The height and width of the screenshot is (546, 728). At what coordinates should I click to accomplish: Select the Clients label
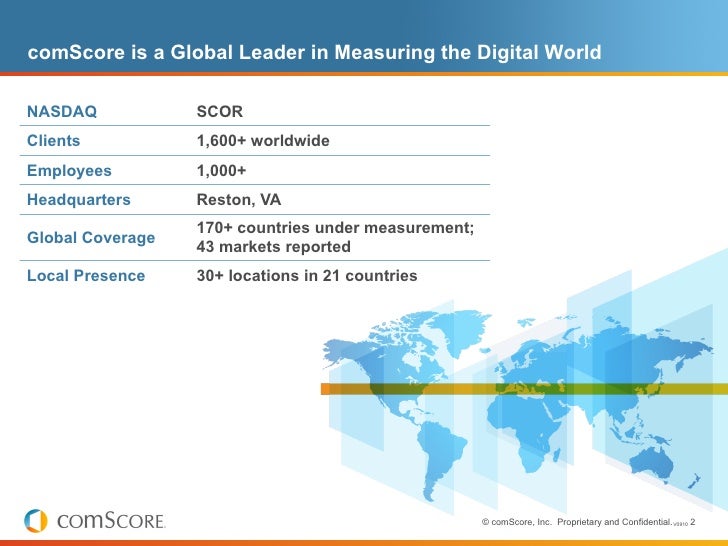coord(53,141)
